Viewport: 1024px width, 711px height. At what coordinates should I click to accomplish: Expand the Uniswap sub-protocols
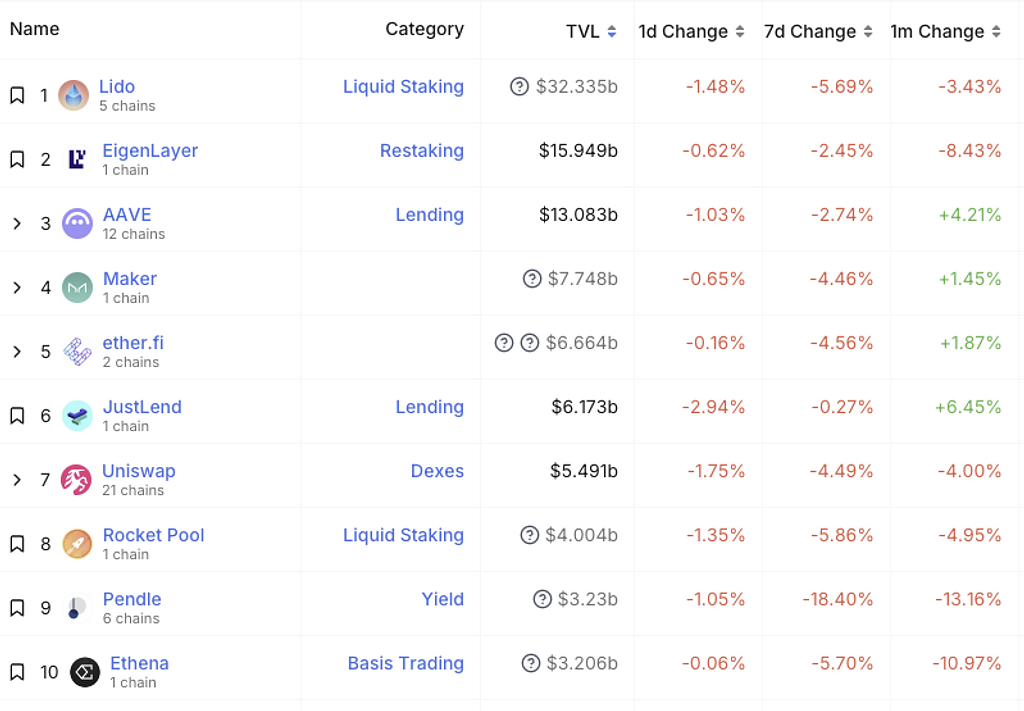17,479
